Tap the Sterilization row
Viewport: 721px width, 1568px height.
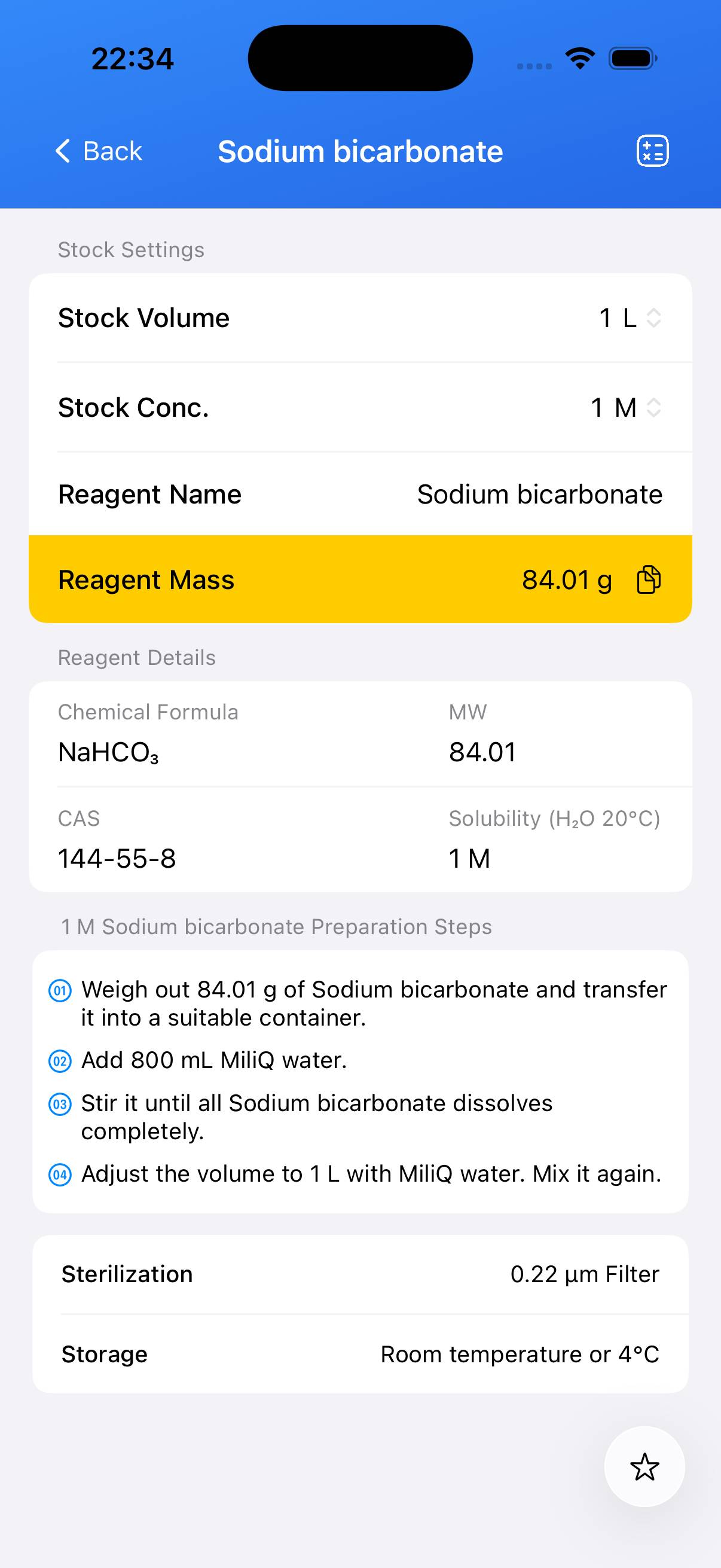coord(360,1274)
